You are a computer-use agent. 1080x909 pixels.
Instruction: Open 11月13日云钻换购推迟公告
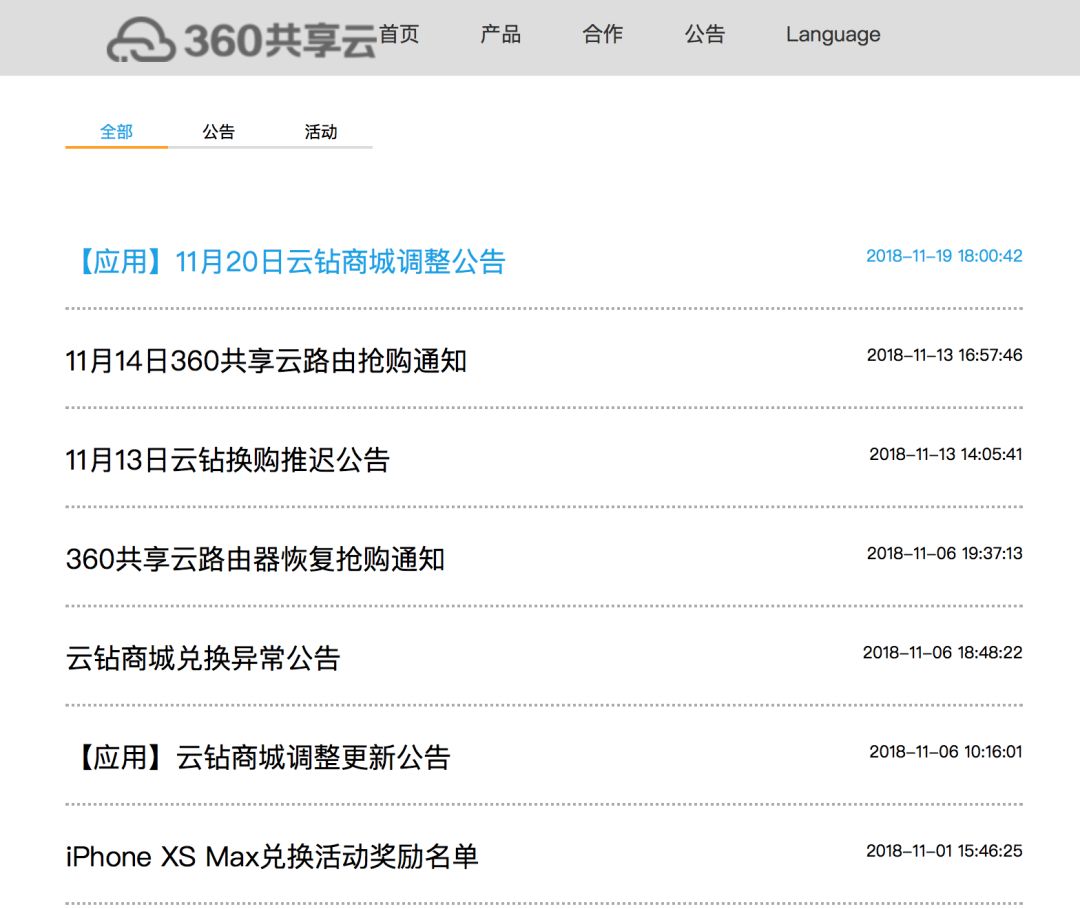point(227,460)
